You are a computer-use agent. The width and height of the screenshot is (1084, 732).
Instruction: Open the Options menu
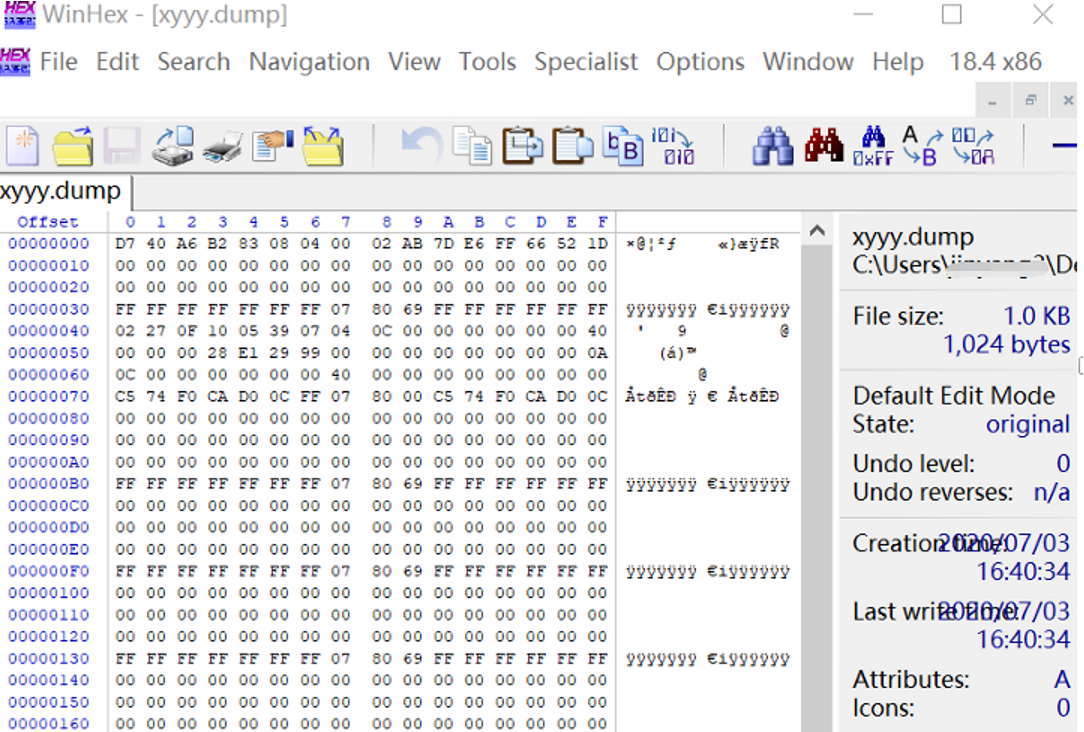(x=700, y=62)
